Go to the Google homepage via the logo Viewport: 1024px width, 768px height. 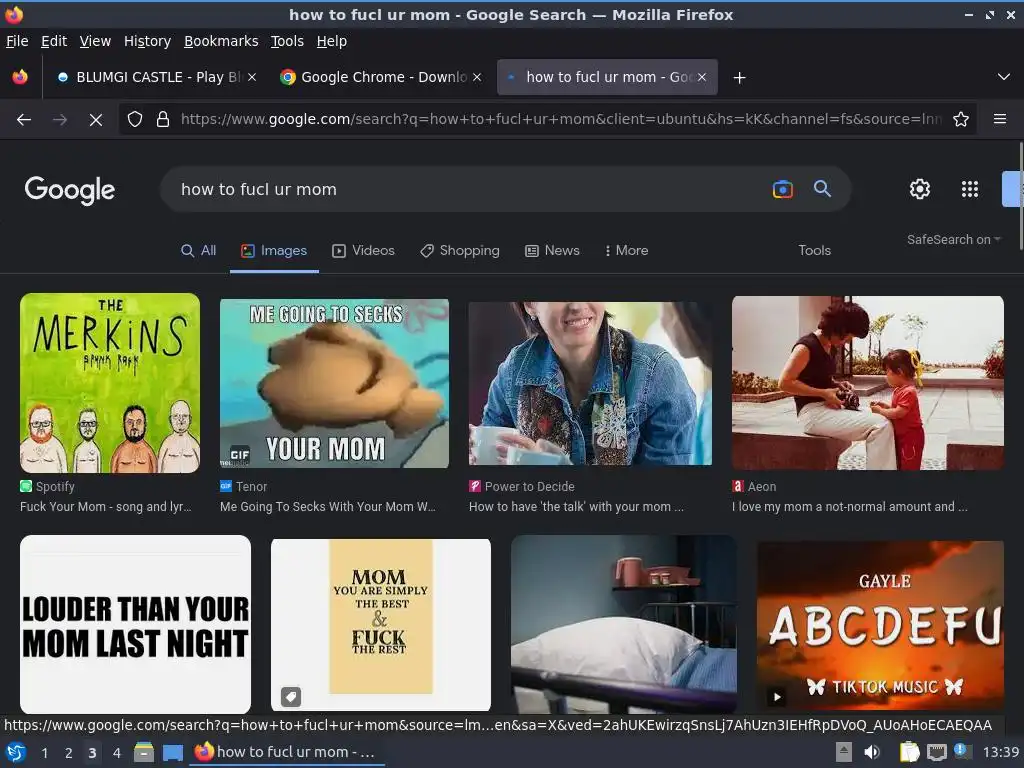(x=70, y=190)
